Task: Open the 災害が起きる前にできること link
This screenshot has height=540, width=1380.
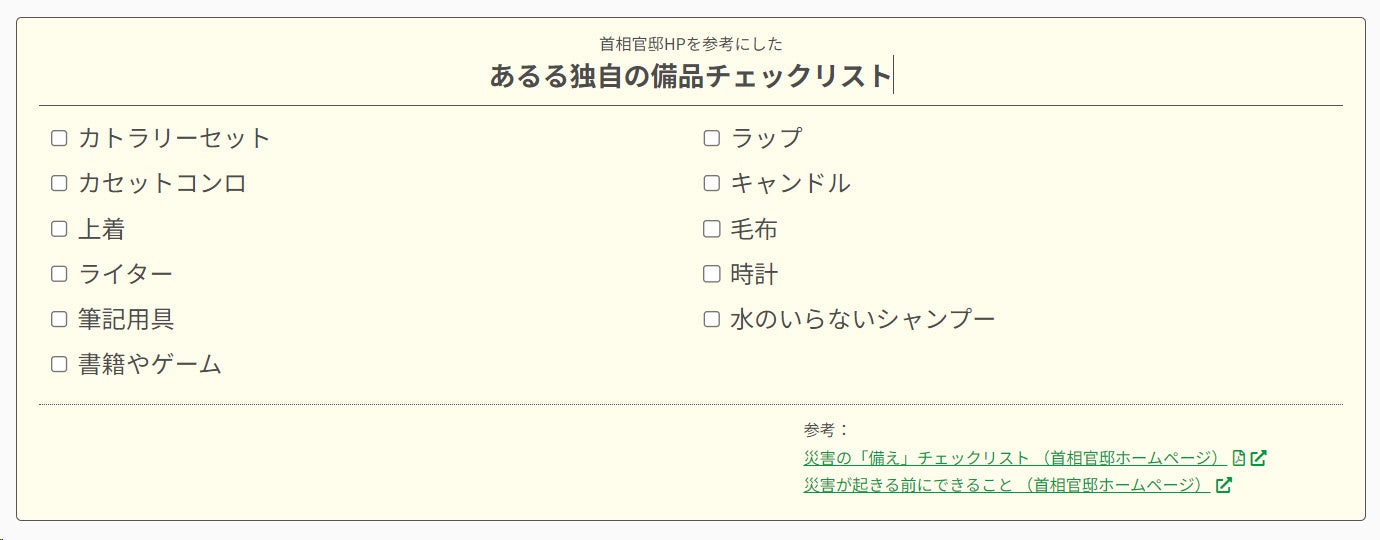Action: [x=1005, y=485]
